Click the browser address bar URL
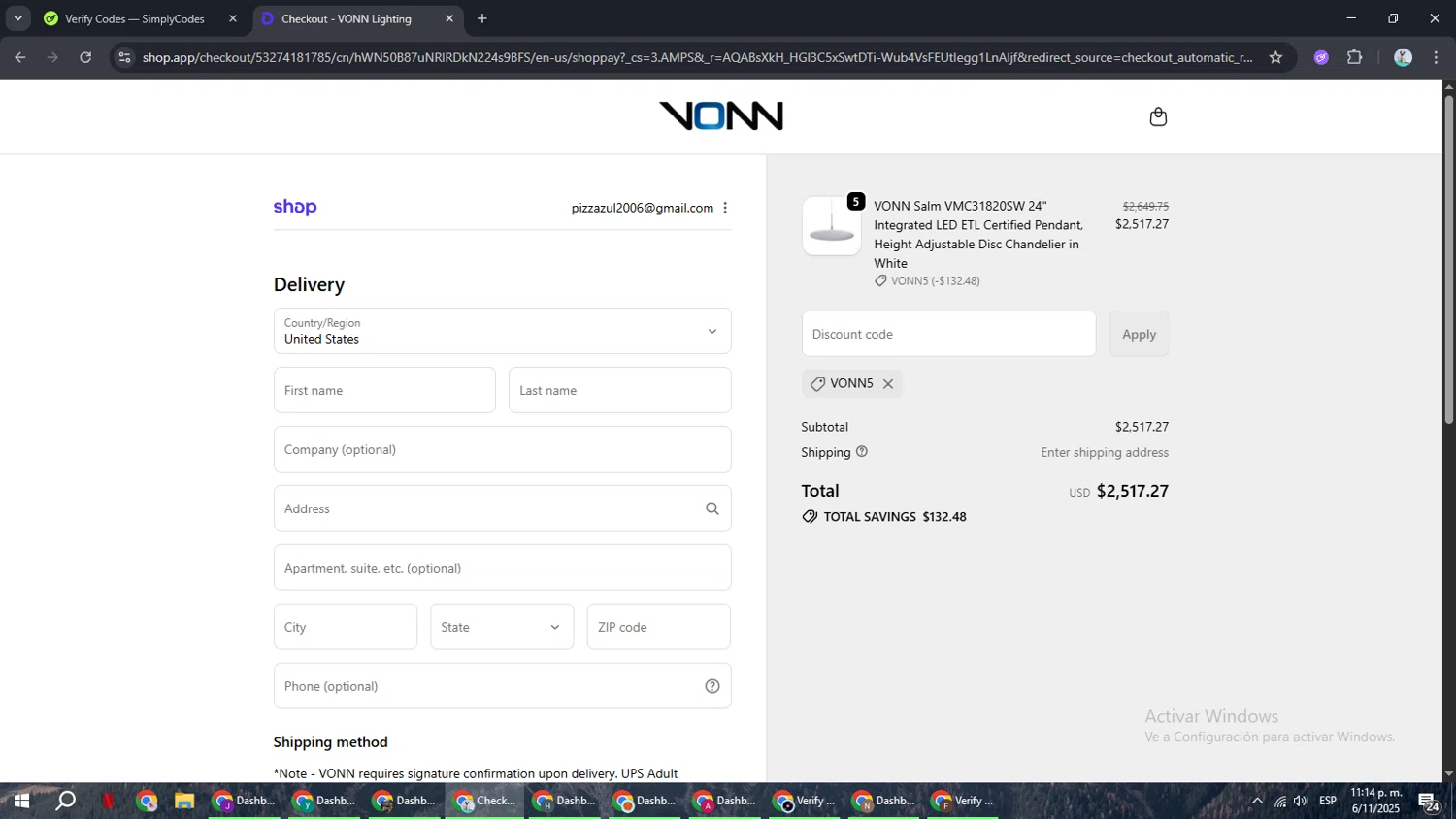This screenshot has width=1456, height=819. [x=696, y=57]
